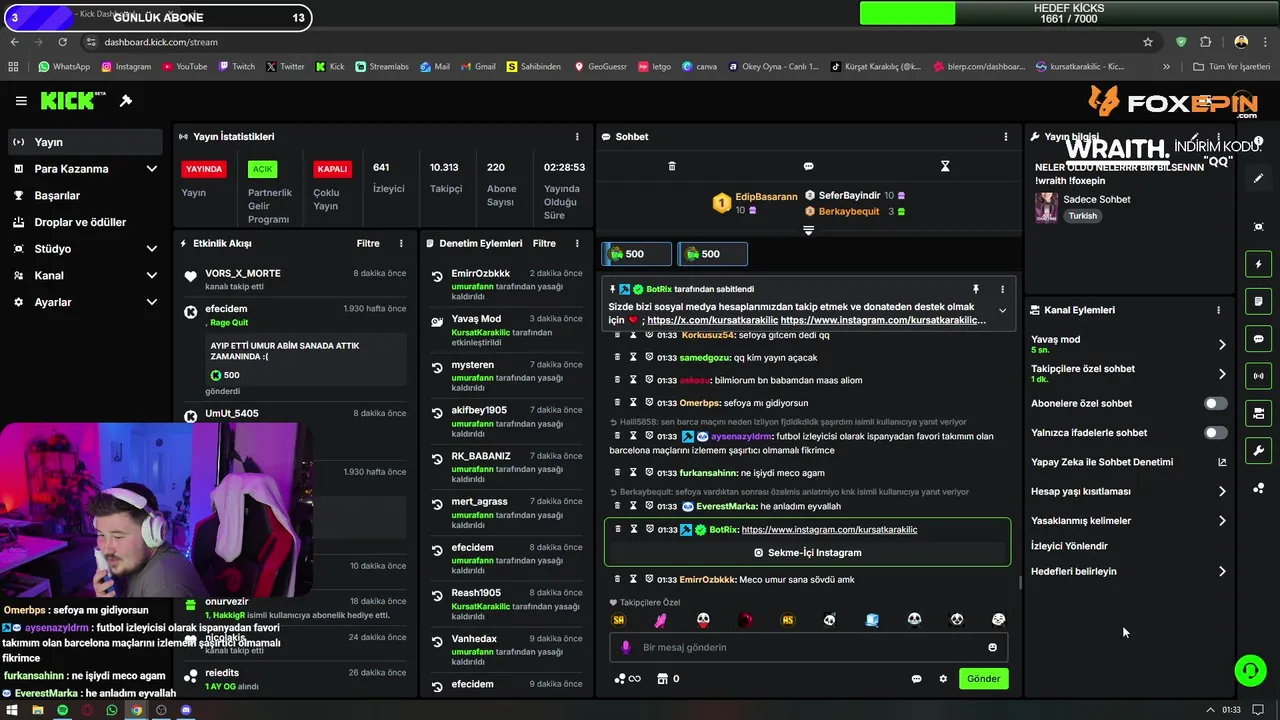
Task: Click İzleyici Yönlendir option
Action: [1069, 546]
